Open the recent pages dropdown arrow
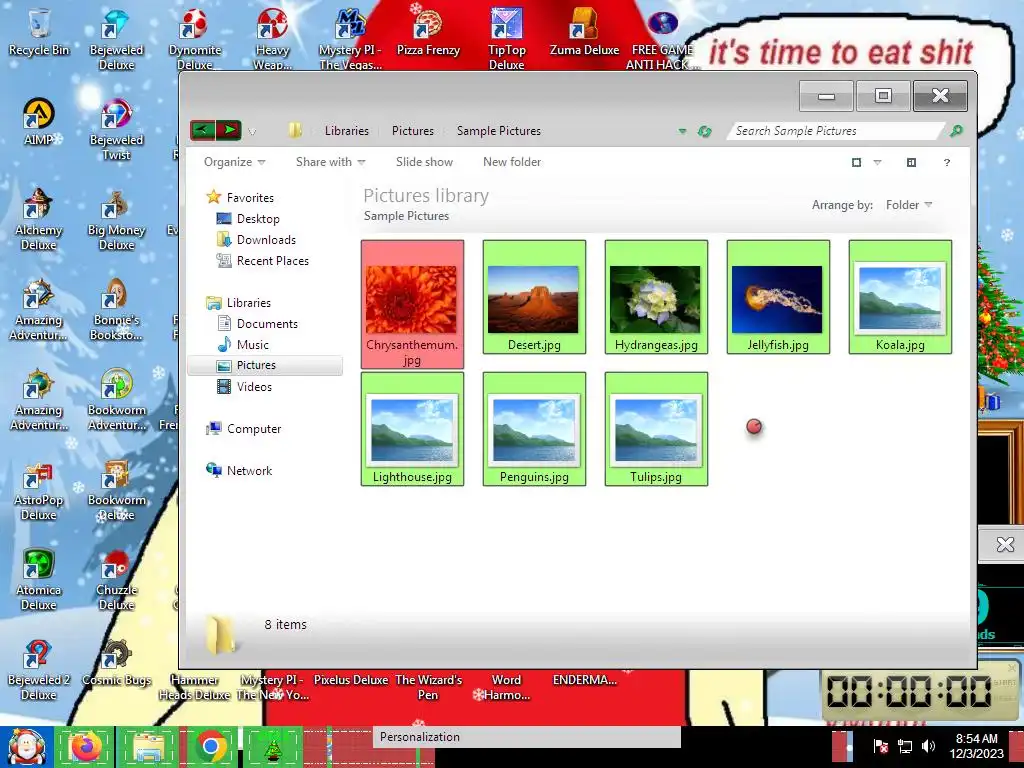This screenshot has height=768, width=1024. pyautogui.click(x=252, y=131)
